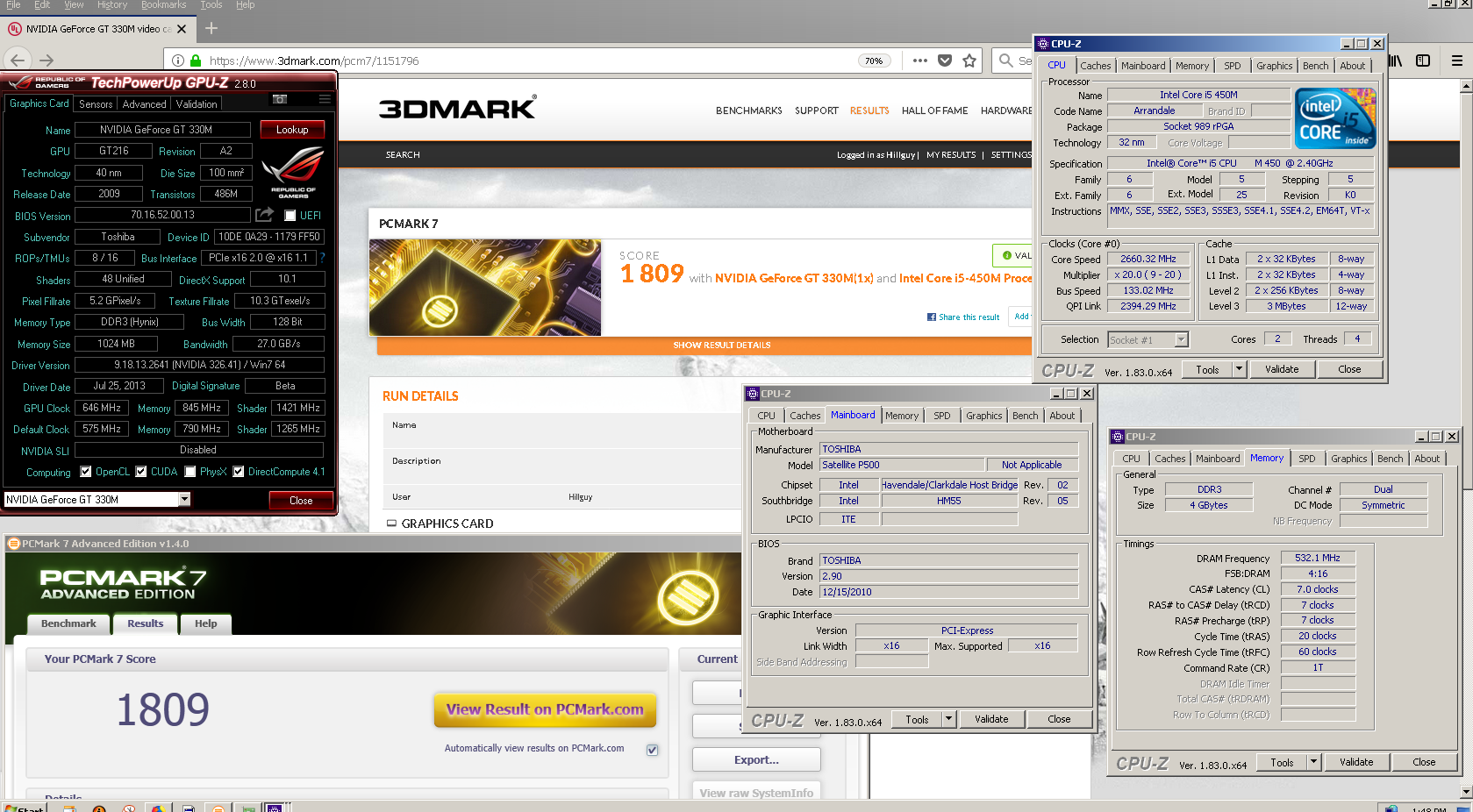This screenshot has height=812, width=1473.
Task: Go back with the browser back arrow
Action: [x=18, y=61]
